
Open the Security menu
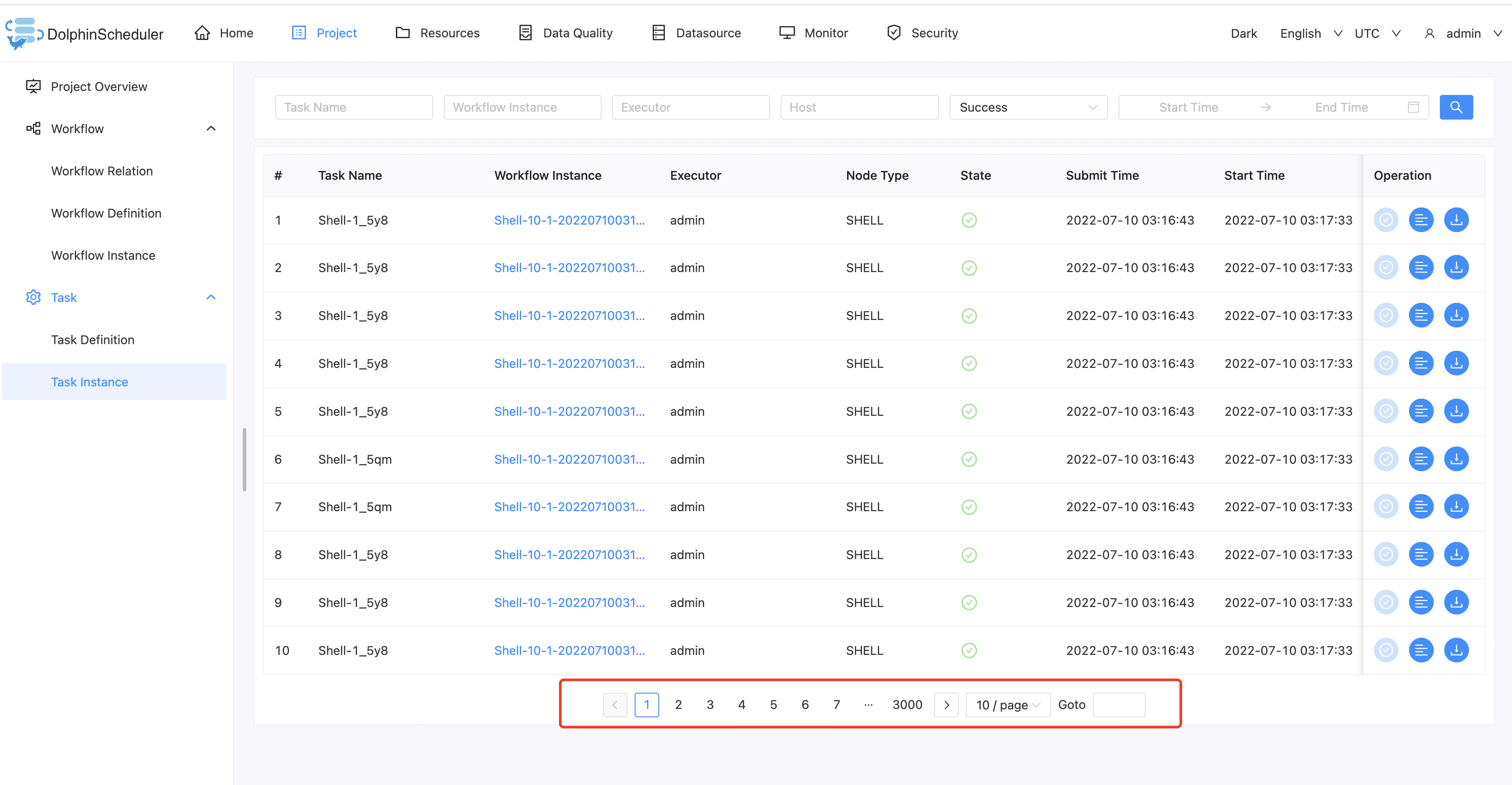pos(922,33)
